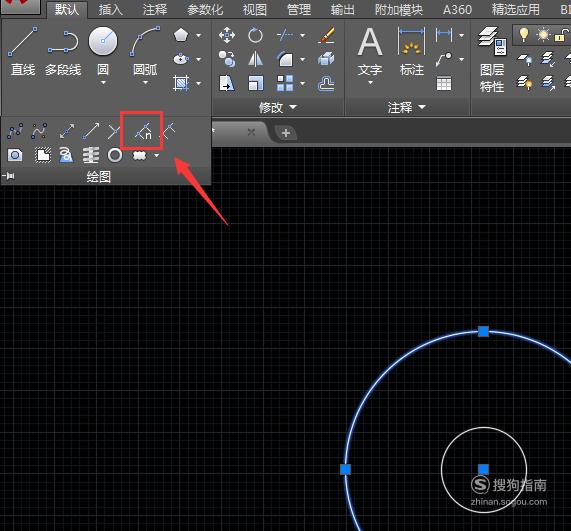
Task: Click the donut tool
Action: tap(115, 156)
